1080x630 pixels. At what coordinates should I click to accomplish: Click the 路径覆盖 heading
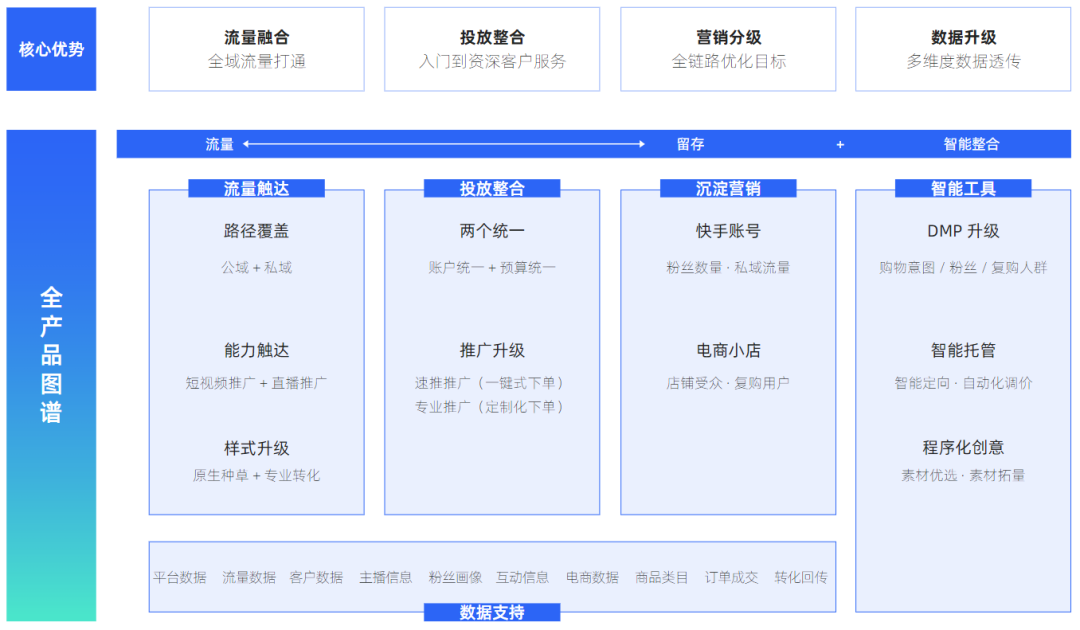(256, 231)
